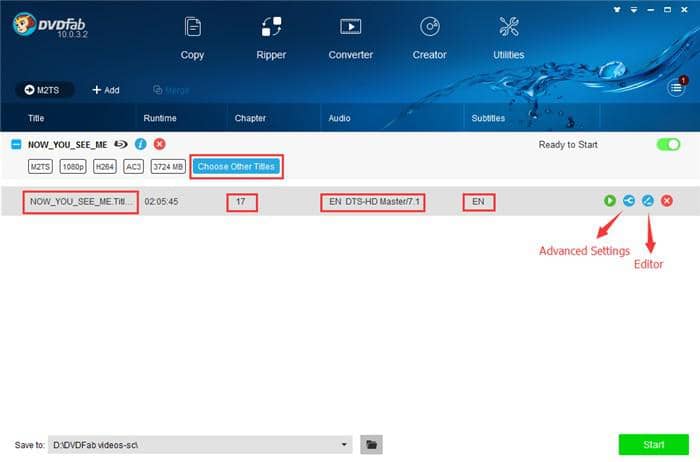Open the Ripper module
The width and height of the screenshot is (700, 462).
pos(271,38)
